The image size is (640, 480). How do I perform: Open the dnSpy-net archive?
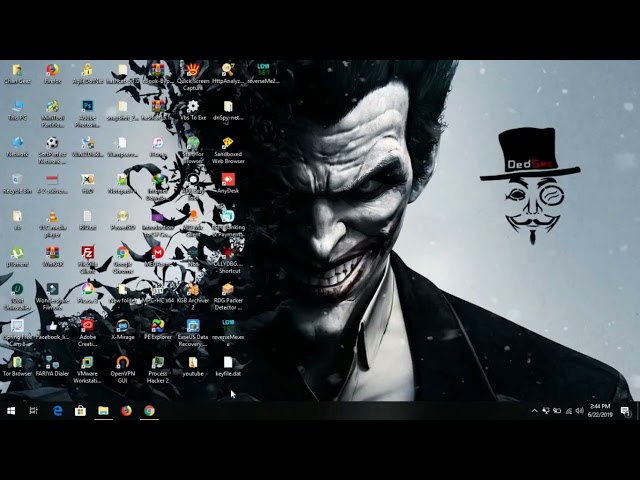[x=228, y=110]
